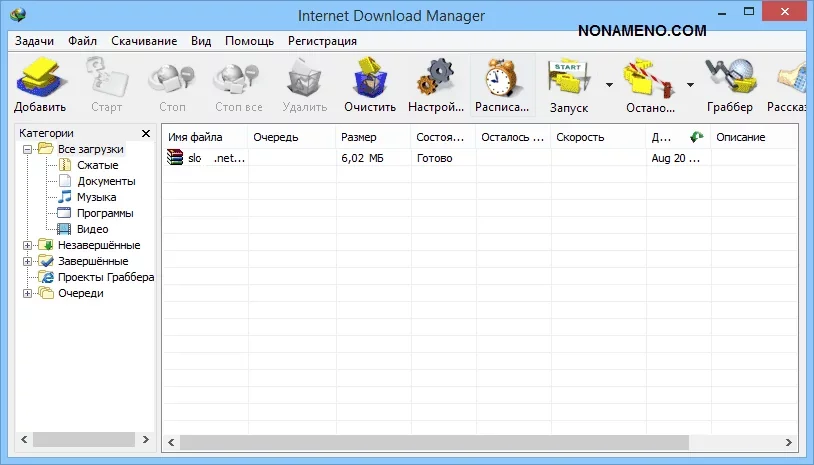Open the Регистрация menu

[x=322, y=41]
